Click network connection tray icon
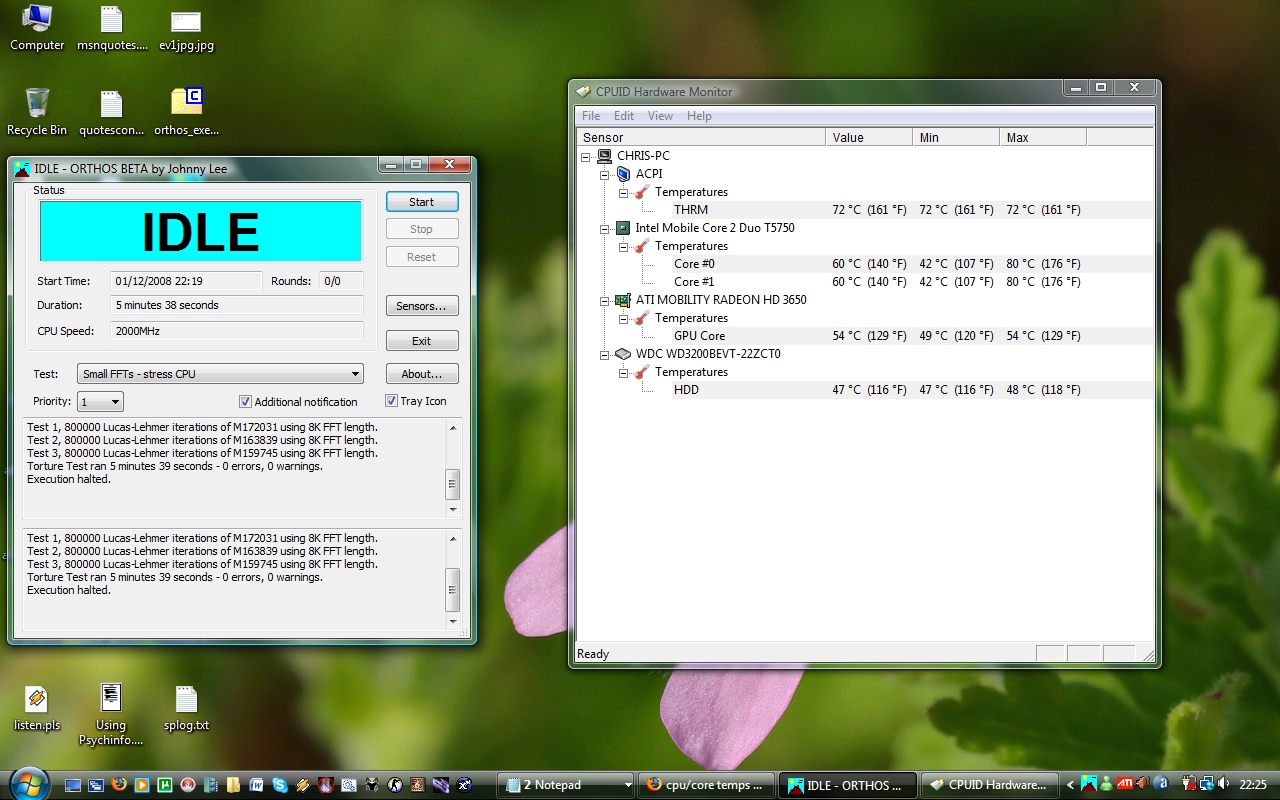The height and width of the screenshot is (800, 1280). (x=1206, y=783)
